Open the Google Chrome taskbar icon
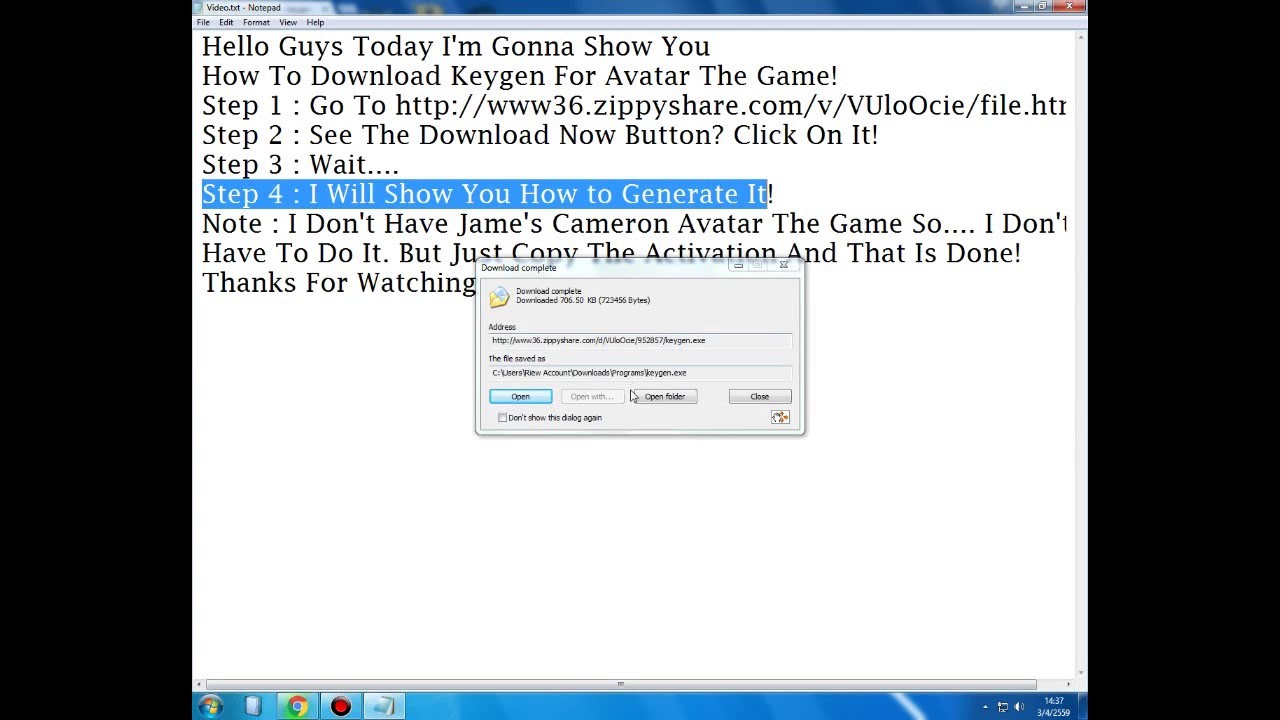 pyautogui.click(x=297, y=707)
